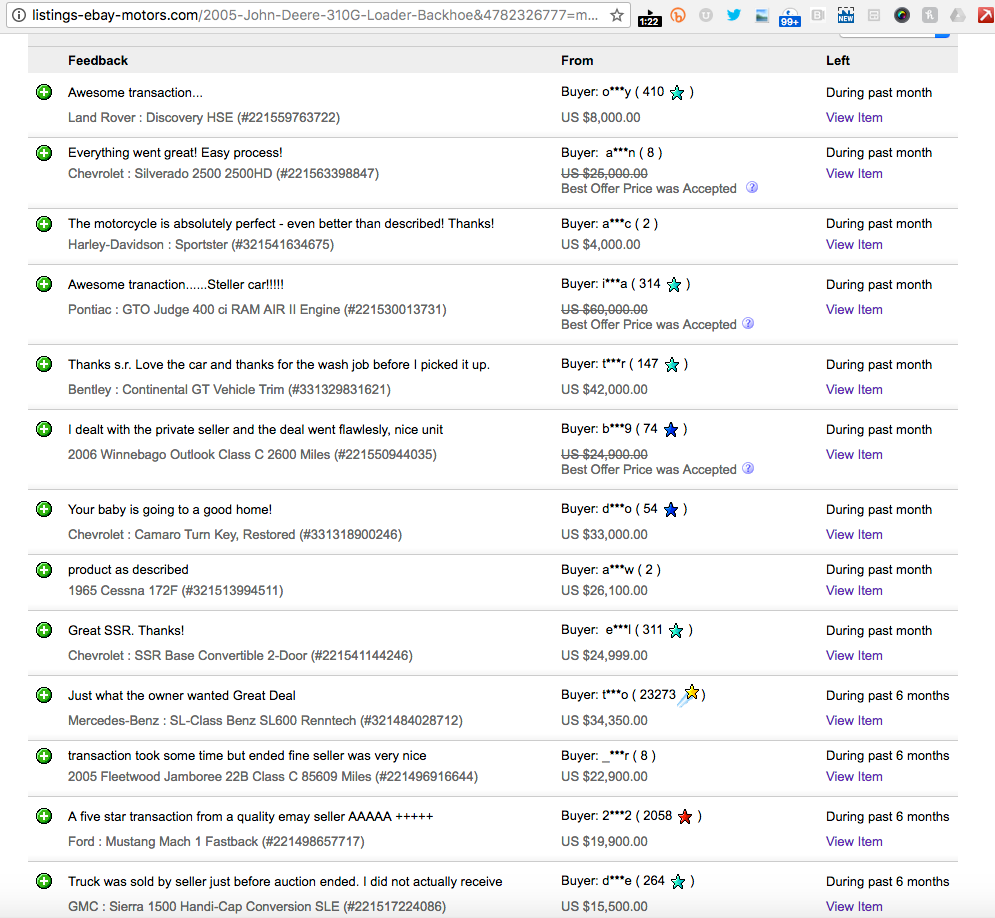This screenshot has width=995, height=918.
Task: Click green plus icon for Cessna feedback
Action: pos(44,570)
